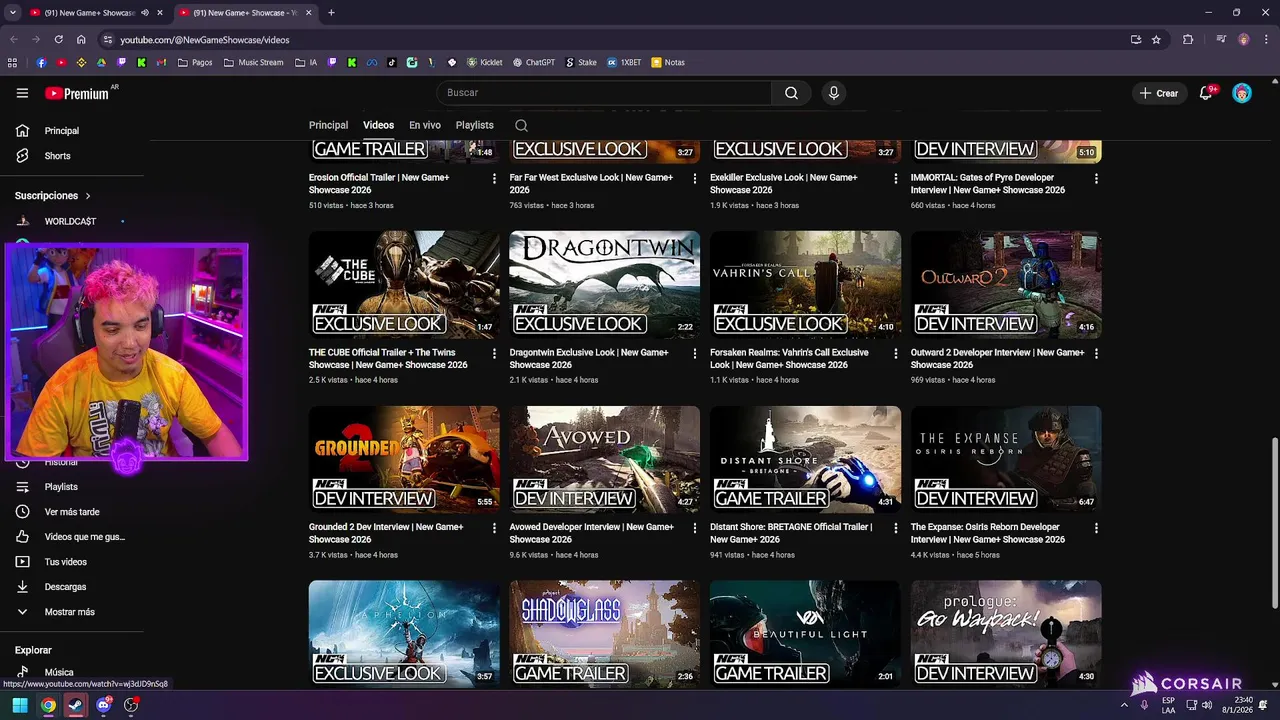
Task: Play the Dragontwin thumbnail
Action: pos(605,285)
